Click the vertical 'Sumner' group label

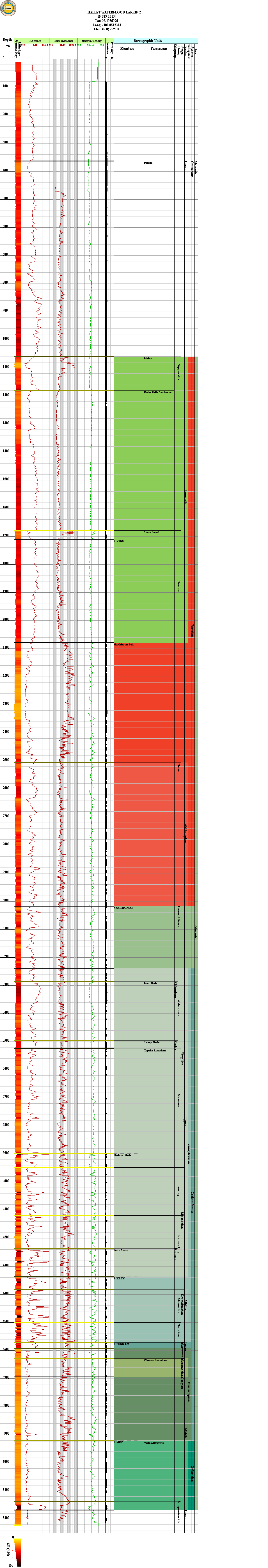click(178, 586)
